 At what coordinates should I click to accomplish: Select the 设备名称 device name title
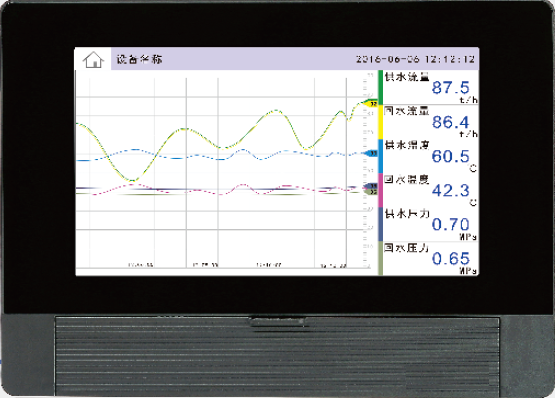point(139,59)
